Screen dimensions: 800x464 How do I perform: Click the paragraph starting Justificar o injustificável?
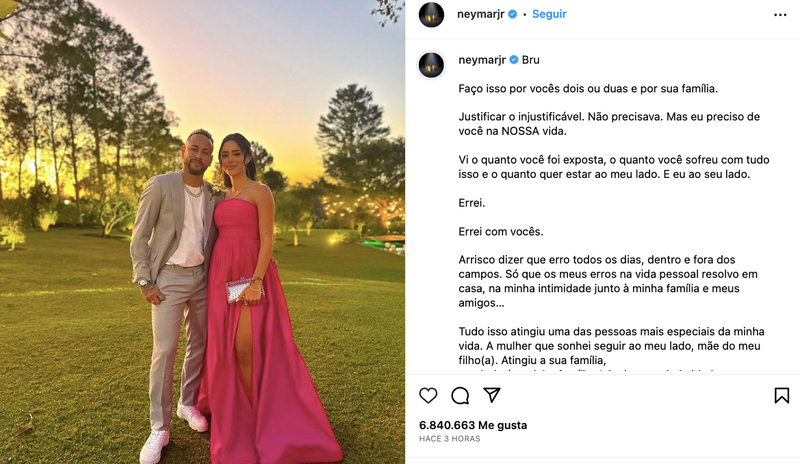point(609,124)
